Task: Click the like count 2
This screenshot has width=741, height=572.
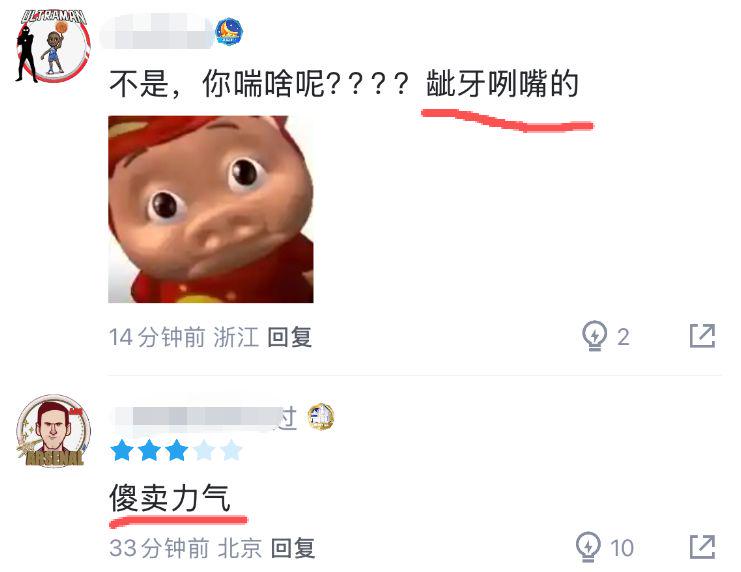Action: [x=623, y=337]
